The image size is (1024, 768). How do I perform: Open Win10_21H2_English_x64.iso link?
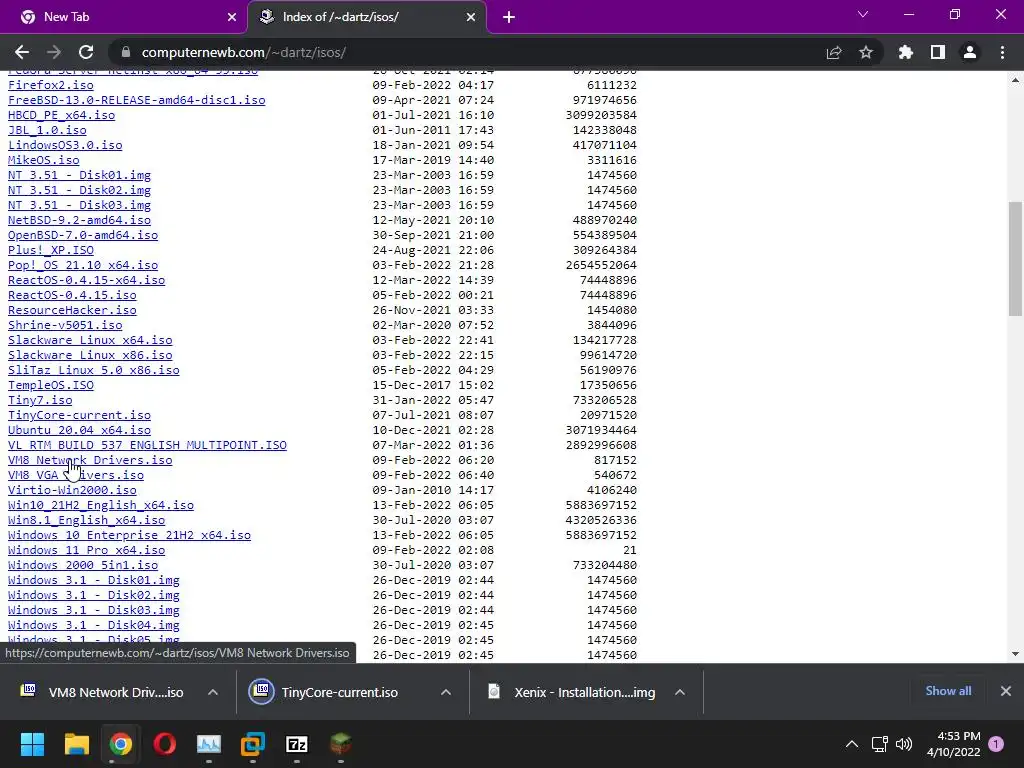(101, 505)
